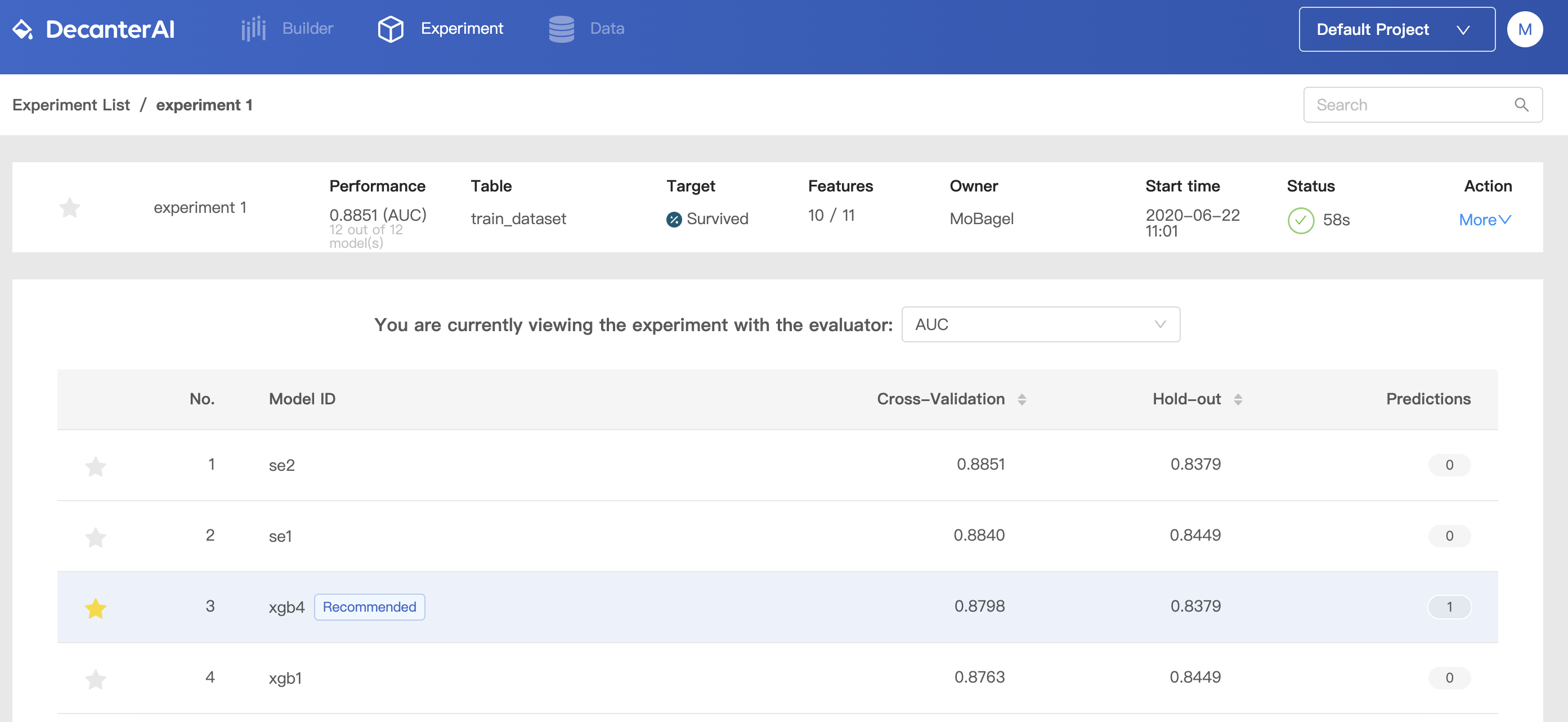Unstar the xgb4 model

tap(96, 608)
